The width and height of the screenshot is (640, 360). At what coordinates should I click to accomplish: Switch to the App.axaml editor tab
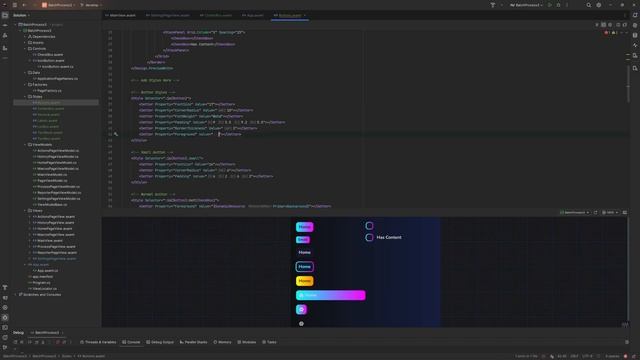pyautogui.click(x=253, y=15)
